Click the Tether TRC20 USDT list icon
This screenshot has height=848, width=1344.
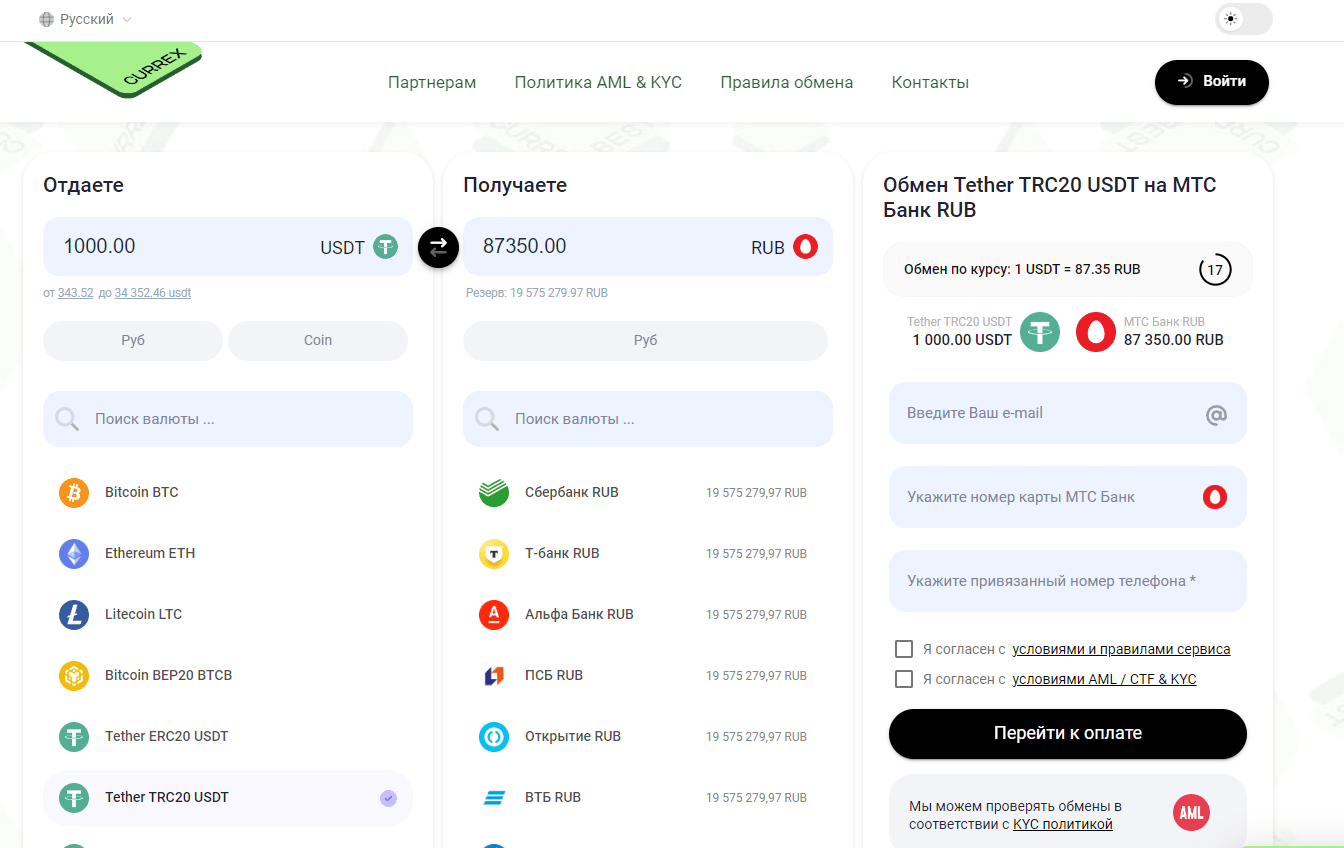coord(74,797)
